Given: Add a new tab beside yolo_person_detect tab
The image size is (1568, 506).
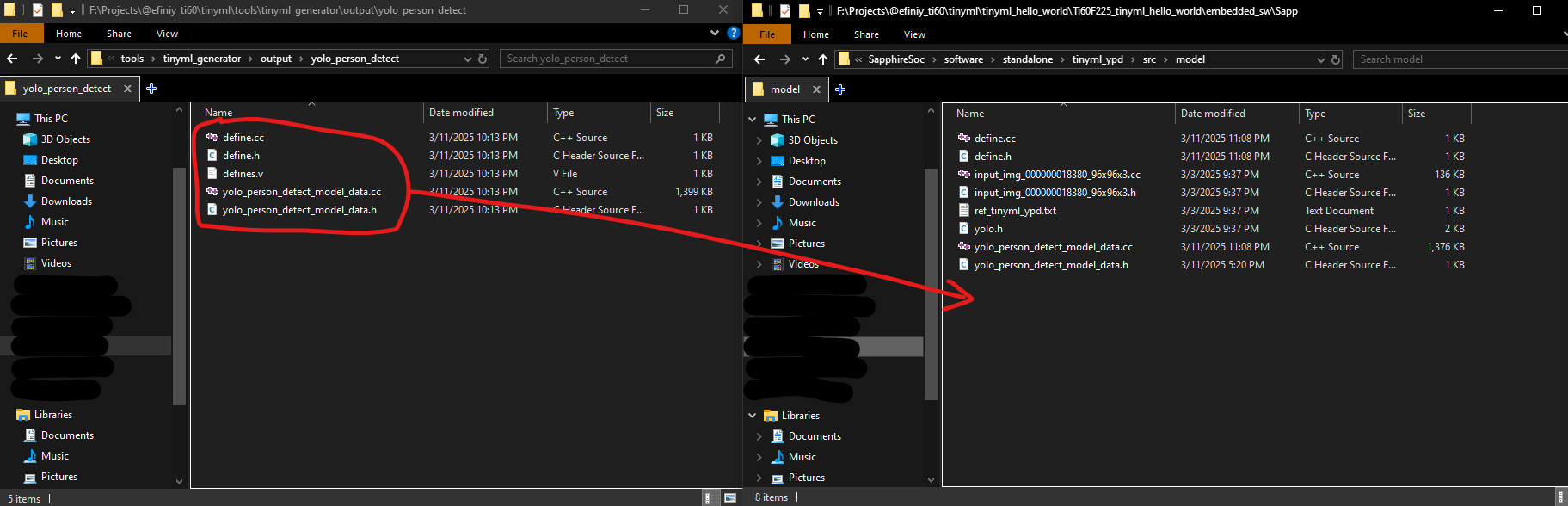Looking at the screenshot, I should pyautogui.click(x=151, y=89).
